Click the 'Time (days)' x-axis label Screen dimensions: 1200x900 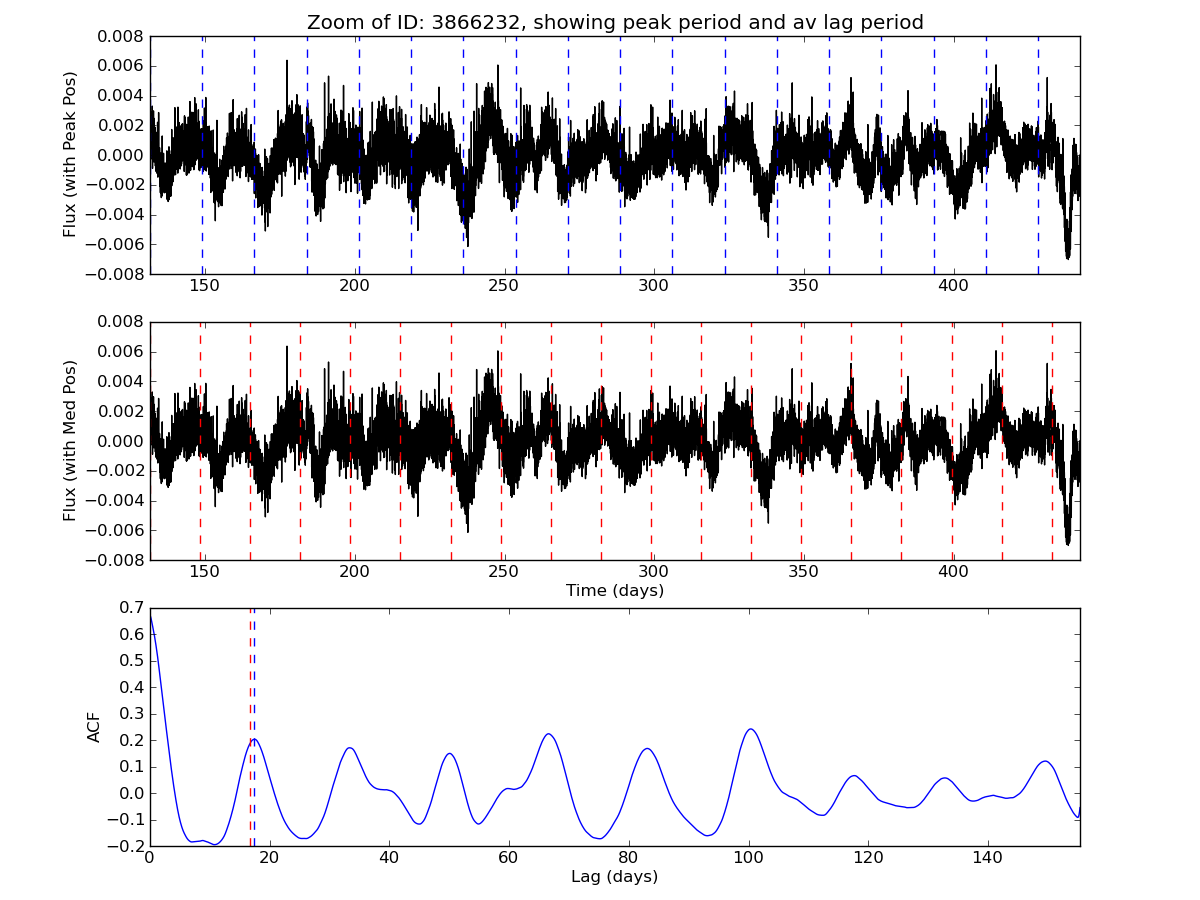tap(615, 591)
